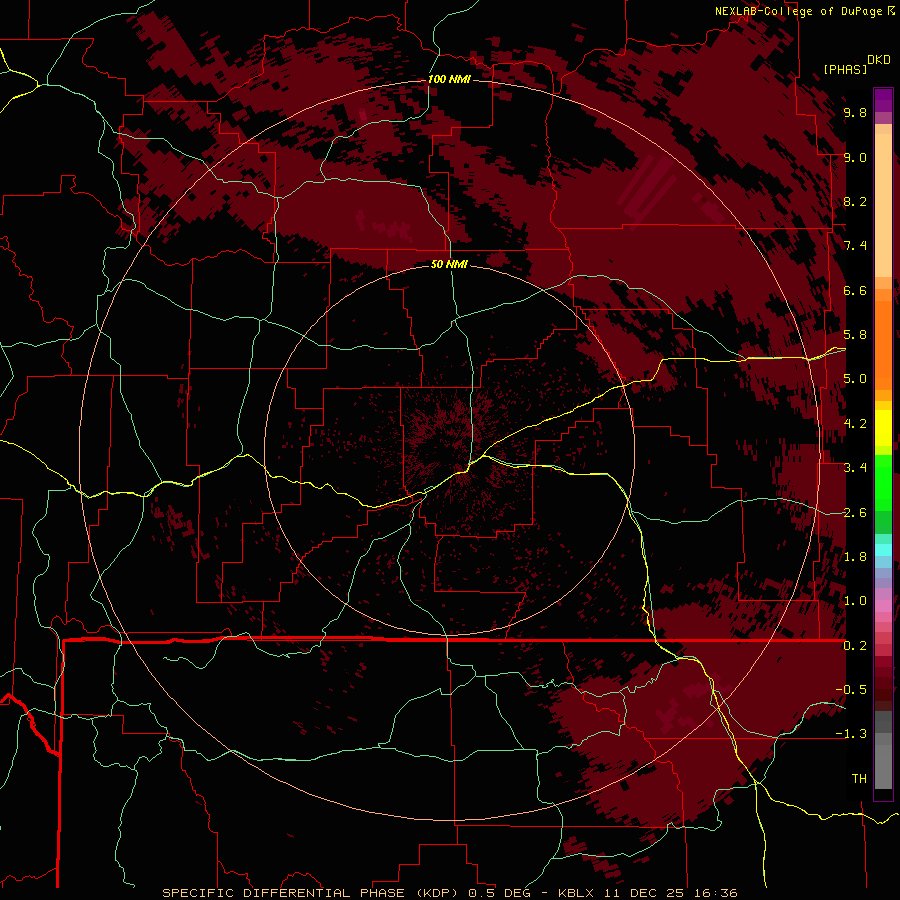The height and width of the screenshot is (900, 900).
Task: Pick the purple band atop the color scale
Action: pyautogui.click(x=883, y=100)
